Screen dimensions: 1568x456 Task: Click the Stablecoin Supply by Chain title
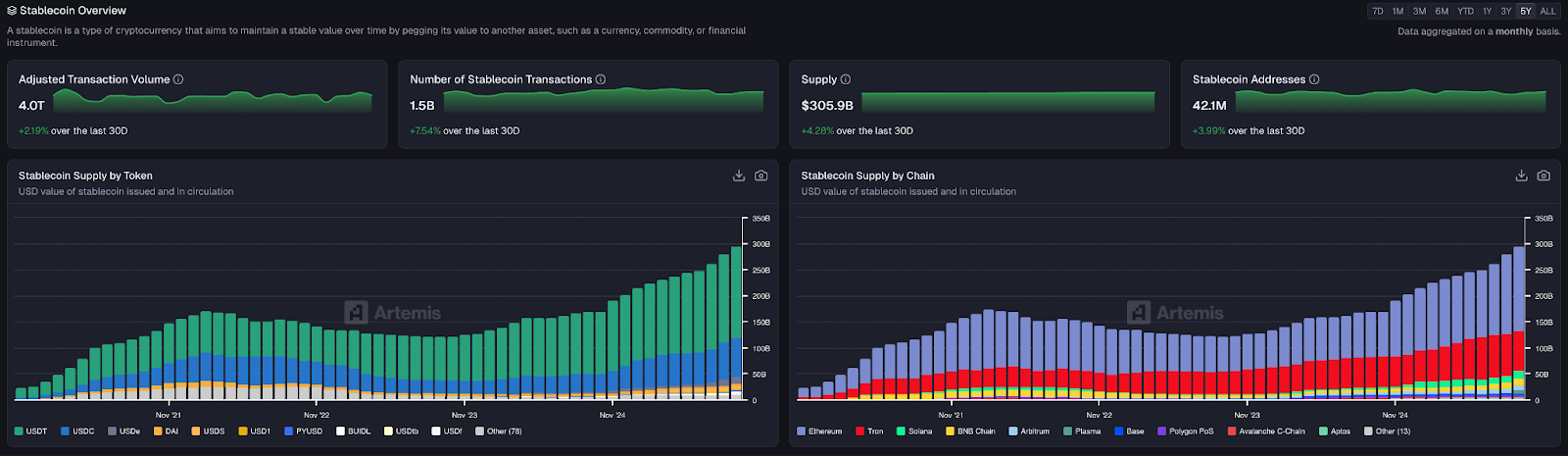tap(867, 176)
